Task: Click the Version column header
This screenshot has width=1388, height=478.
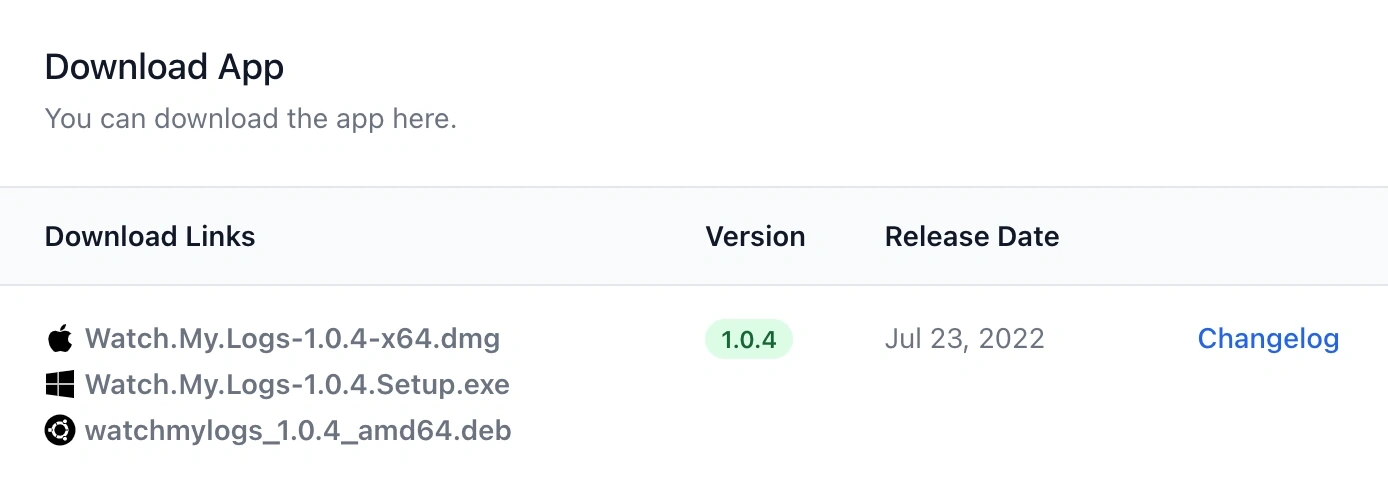Action: (x=755, y=236)
